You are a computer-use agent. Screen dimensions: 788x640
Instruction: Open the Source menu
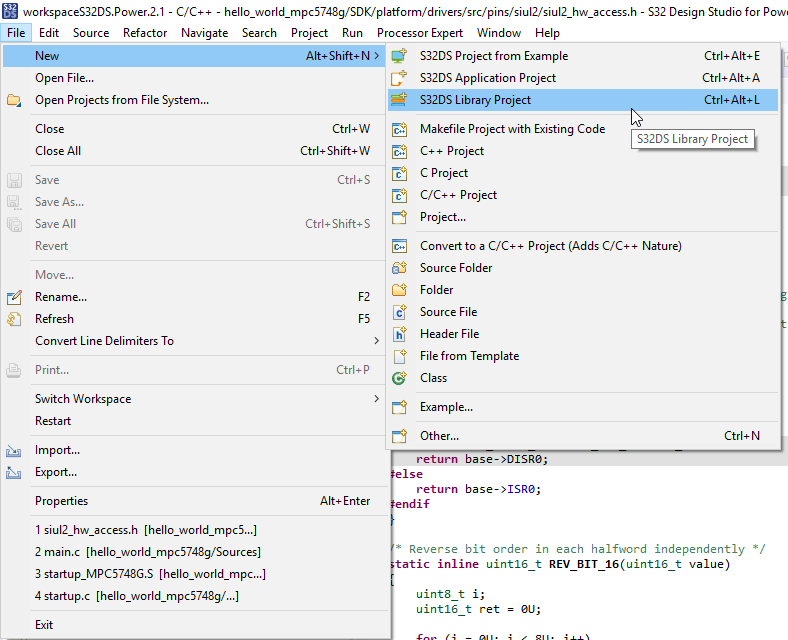click(x=91, y=33)
